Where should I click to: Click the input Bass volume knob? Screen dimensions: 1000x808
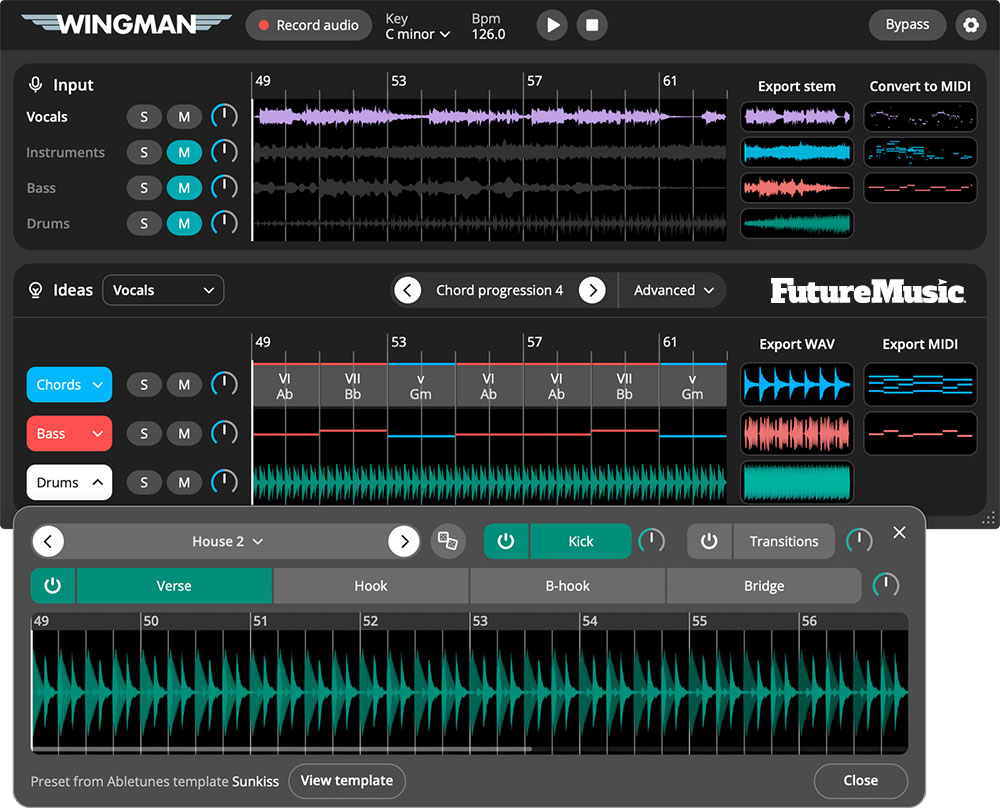pyautogui.click(x=224, y=187)
